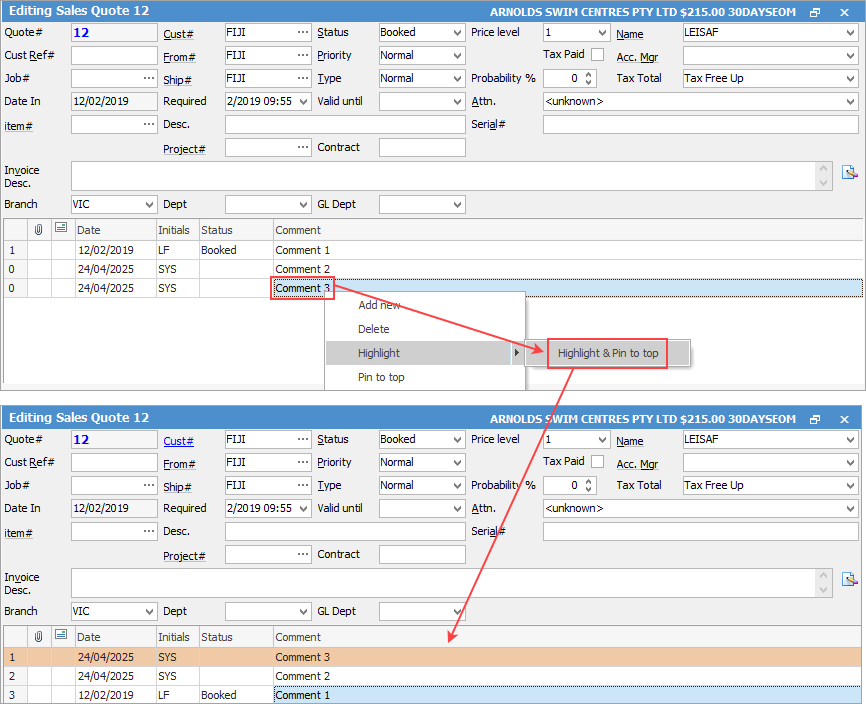Click the paperclip attachment column icon in upper grid
Image resolution: width=866 pixels, height=704 pixels.
point(39,229)
